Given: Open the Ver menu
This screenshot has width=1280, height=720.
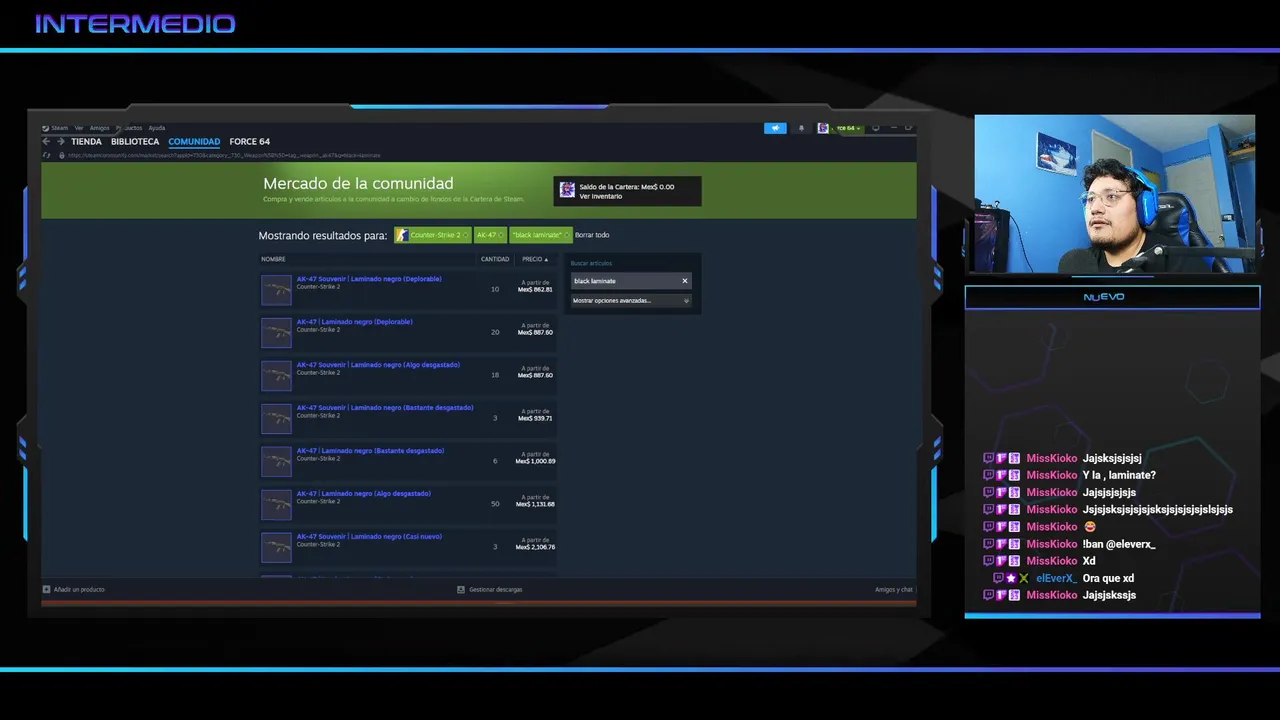Looking at the screenshot, I should pyautogui.click(x=79, y=128).
